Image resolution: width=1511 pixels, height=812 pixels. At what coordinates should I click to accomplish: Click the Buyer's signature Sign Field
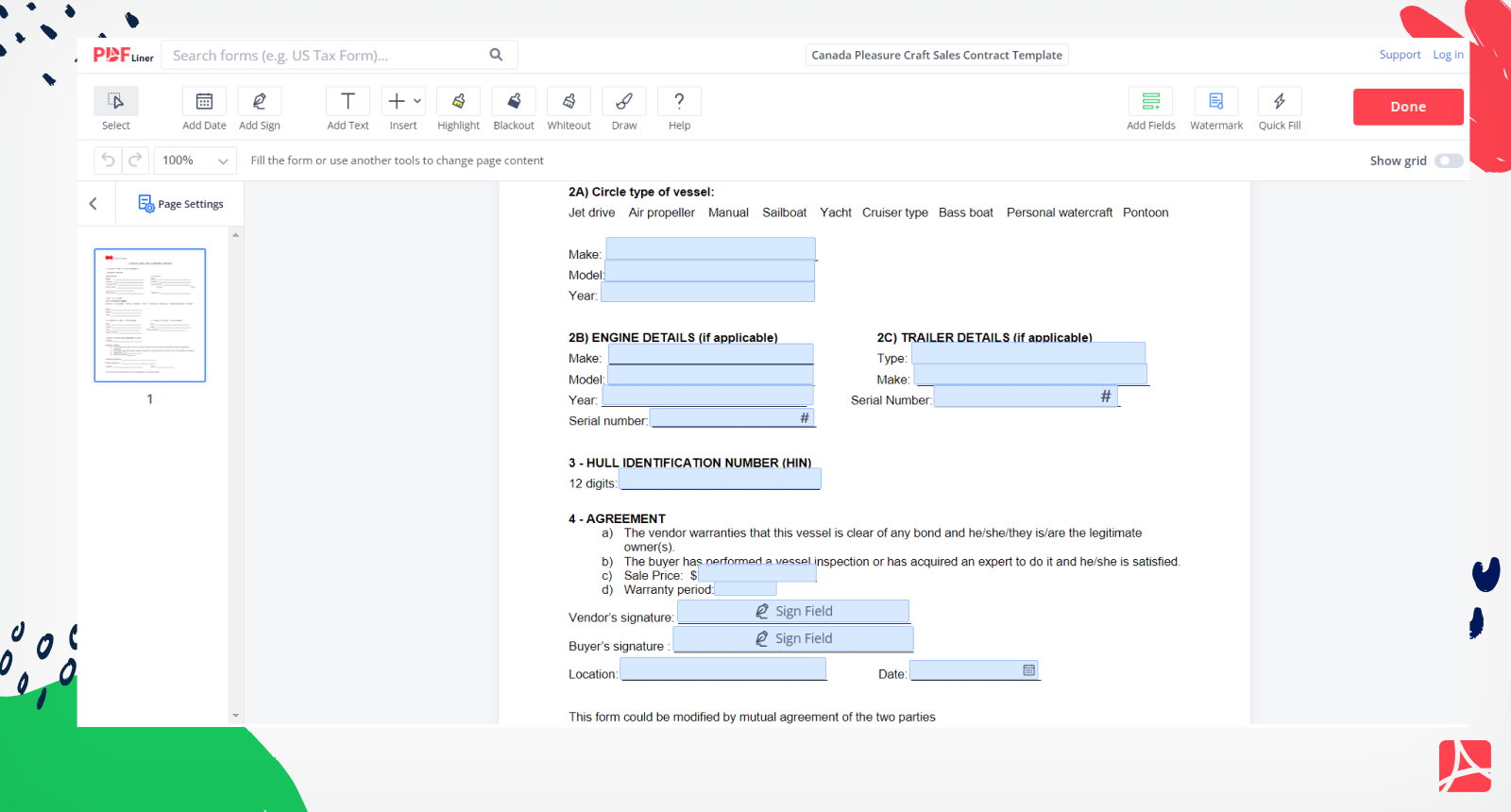[793, 638]
